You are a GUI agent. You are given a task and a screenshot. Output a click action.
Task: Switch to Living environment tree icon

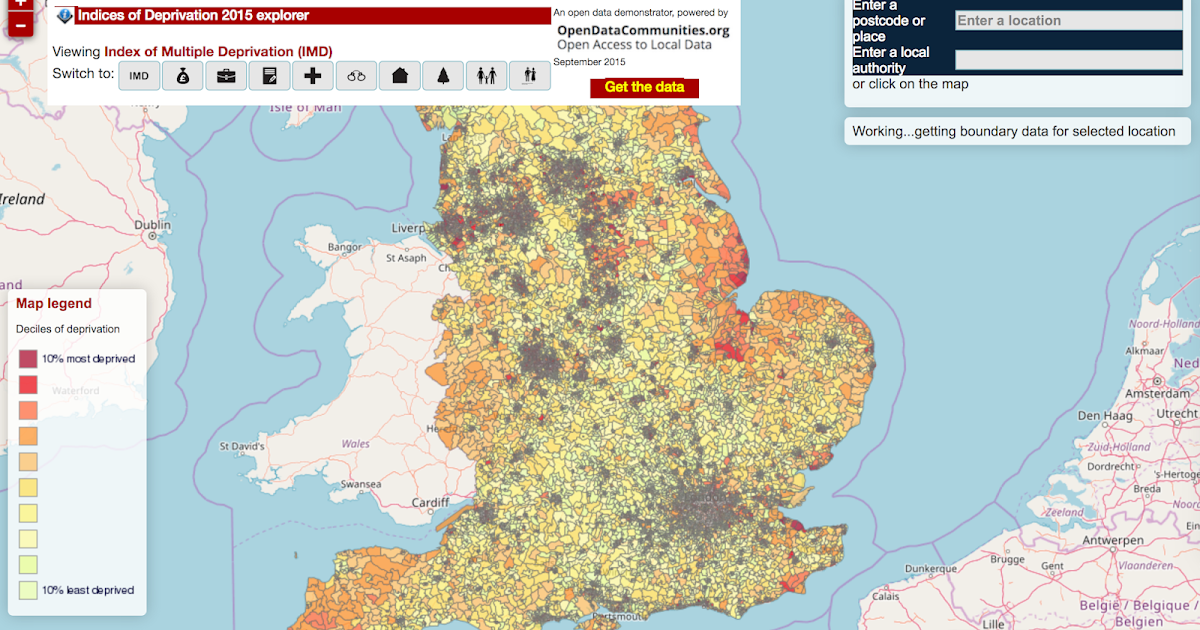[x=443, y=75]
